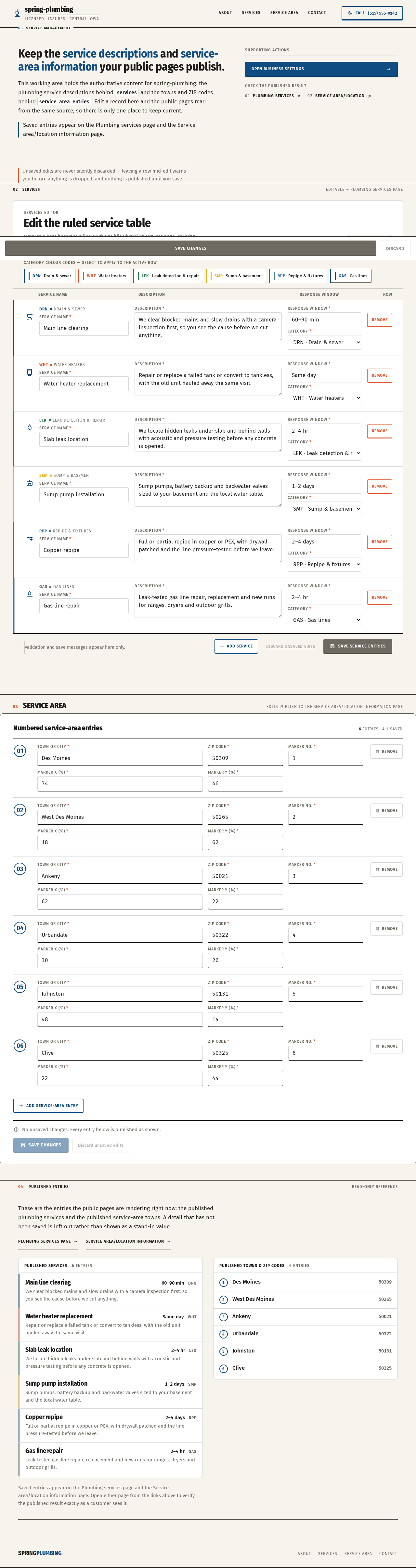Toggle the GAS Gas lines category chip
This screenshot has width=416, height=1568.
(x=351, y=276)
